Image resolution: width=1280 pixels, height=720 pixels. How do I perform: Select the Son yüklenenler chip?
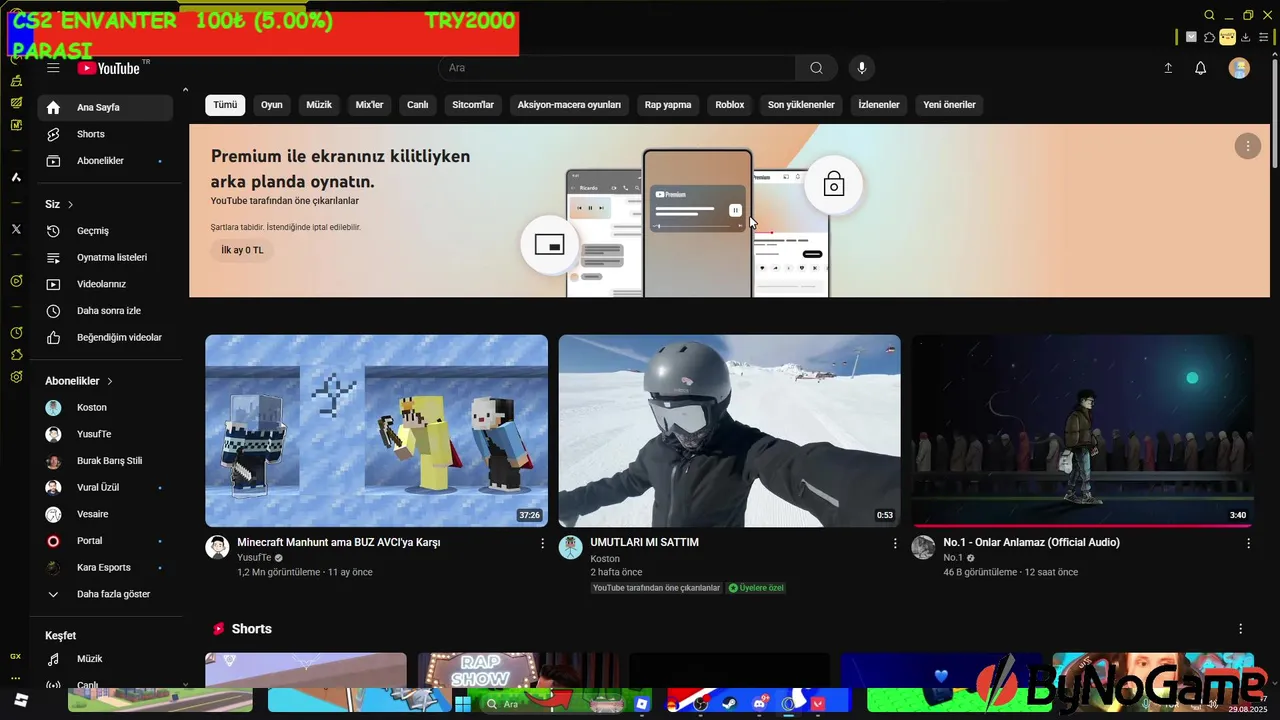tap(801, 105)
